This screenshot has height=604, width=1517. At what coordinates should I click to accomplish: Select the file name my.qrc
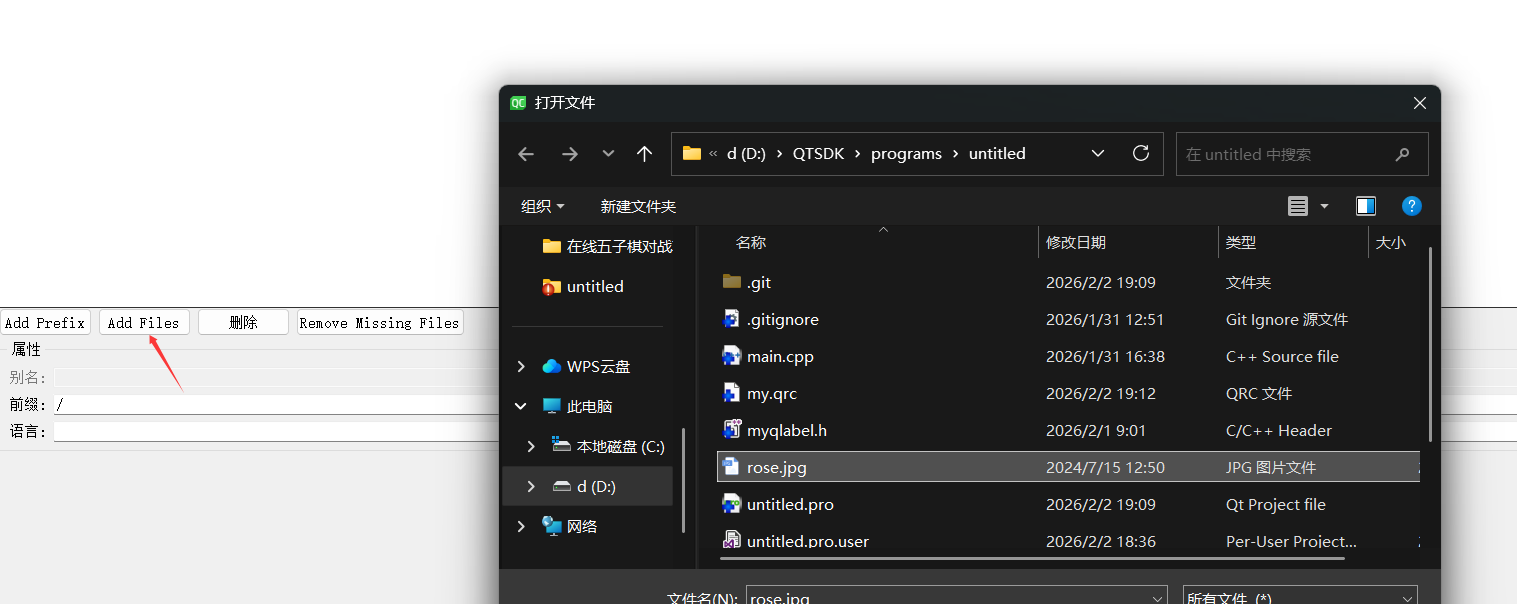point(772,393)
